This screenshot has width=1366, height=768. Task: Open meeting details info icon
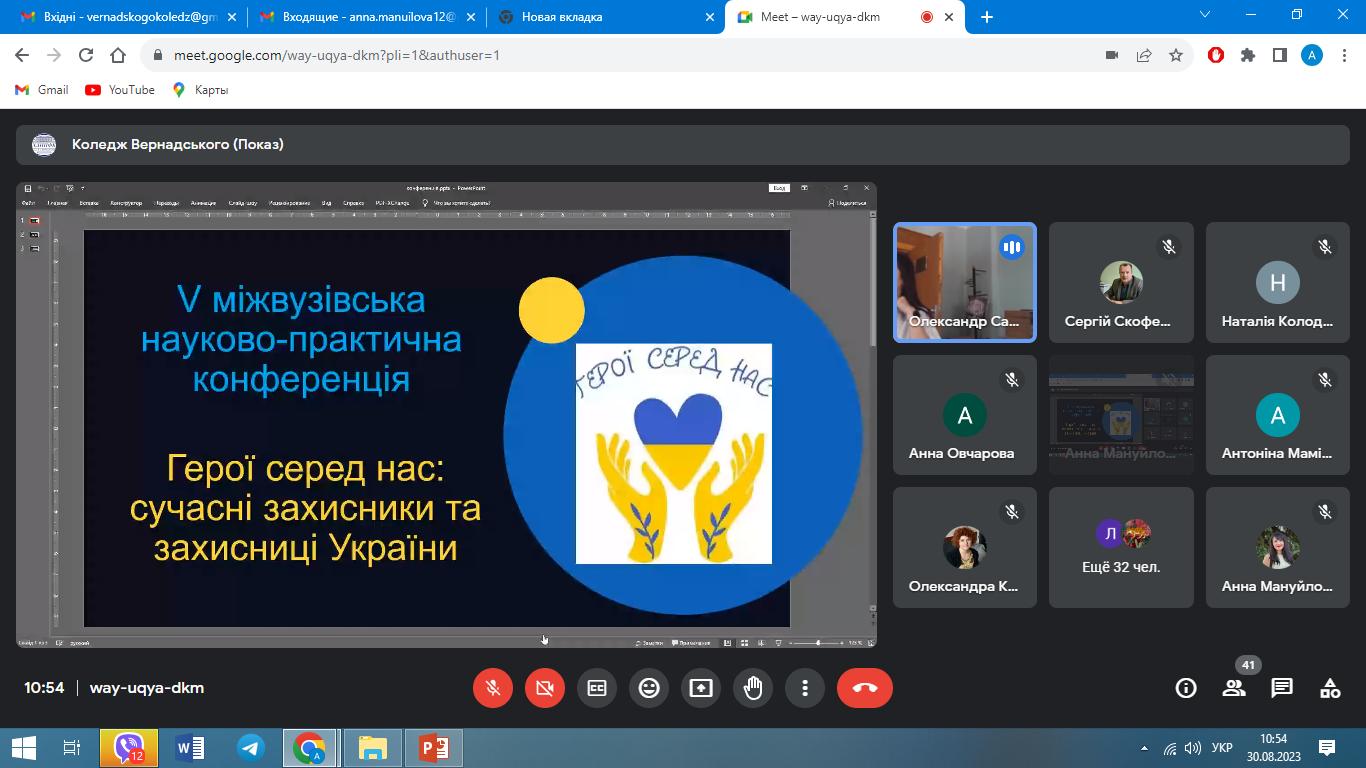tap(1186, 688)
